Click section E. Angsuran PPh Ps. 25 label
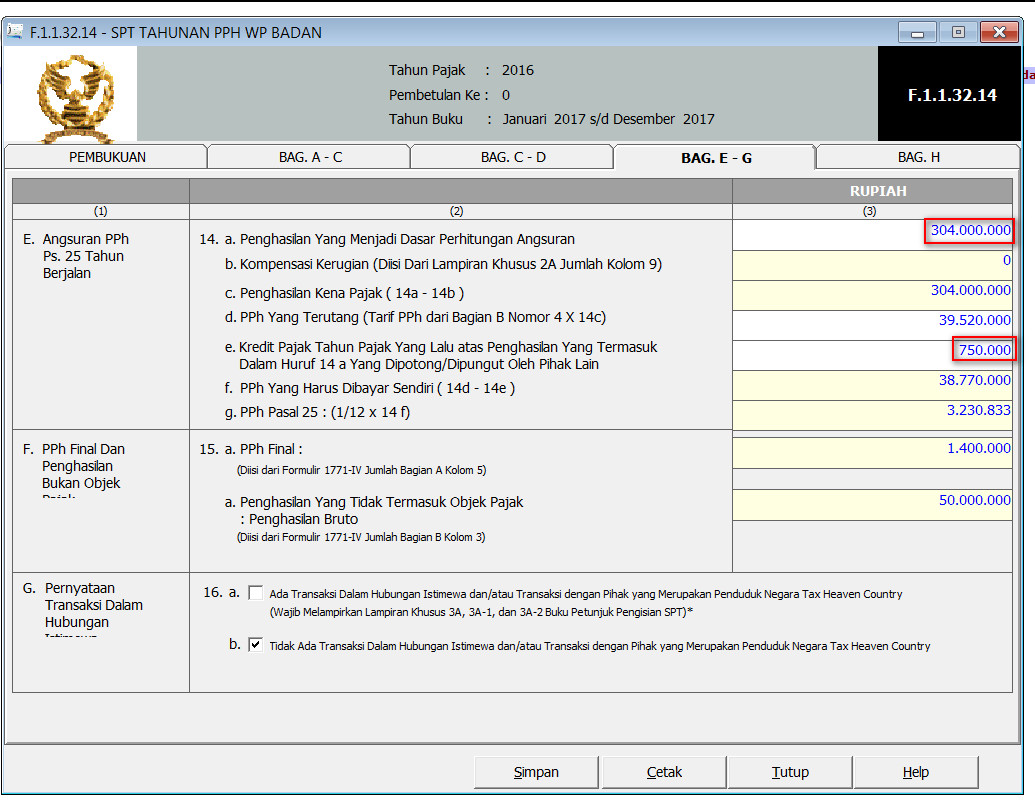The image size is (1035, 800). (76, 256)
